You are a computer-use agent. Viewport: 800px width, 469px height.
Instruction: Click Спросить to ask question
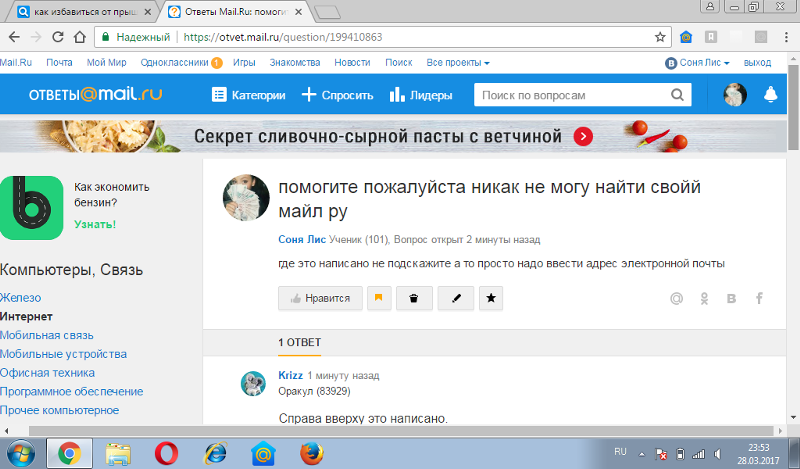coord(337,95)
